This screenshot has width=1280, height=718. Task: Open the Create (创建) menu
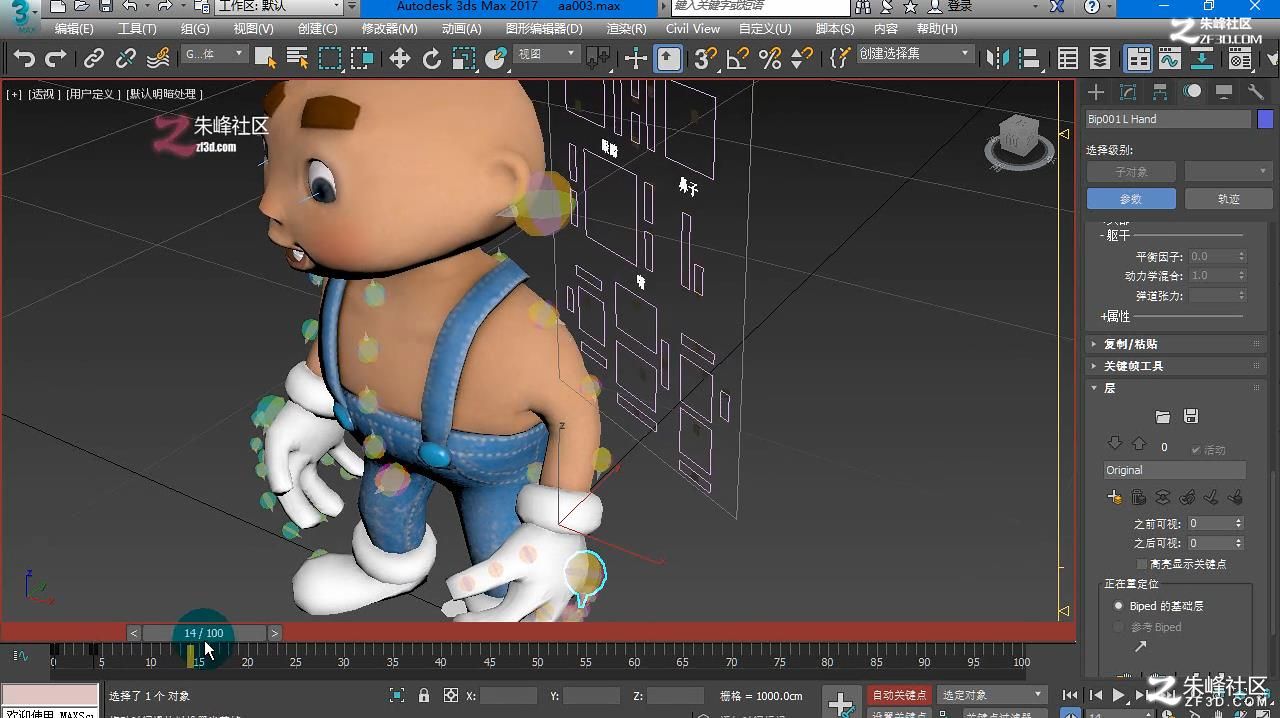pos(318,29)
